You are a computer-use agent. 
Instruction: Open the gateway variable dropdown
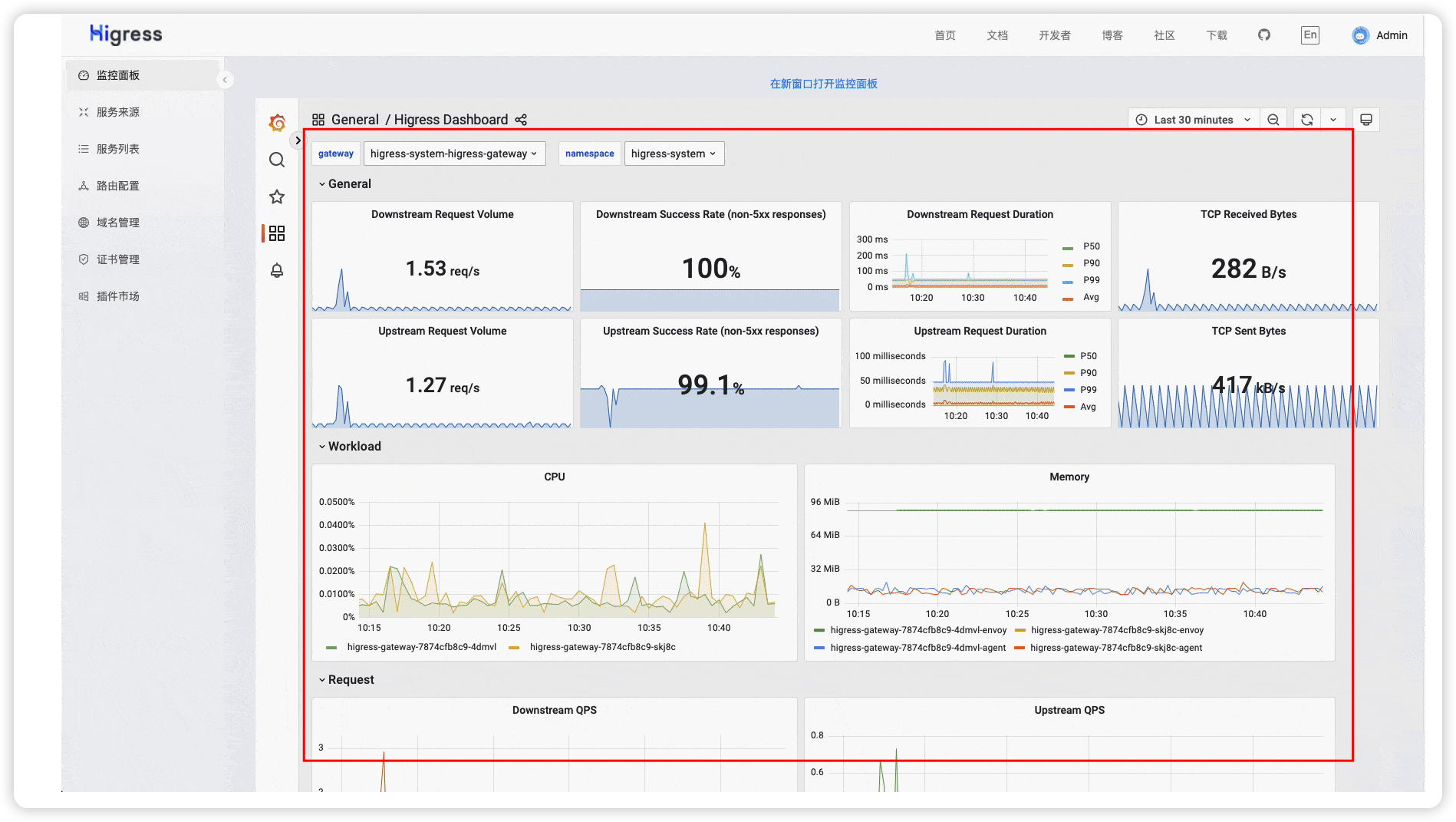454,154
